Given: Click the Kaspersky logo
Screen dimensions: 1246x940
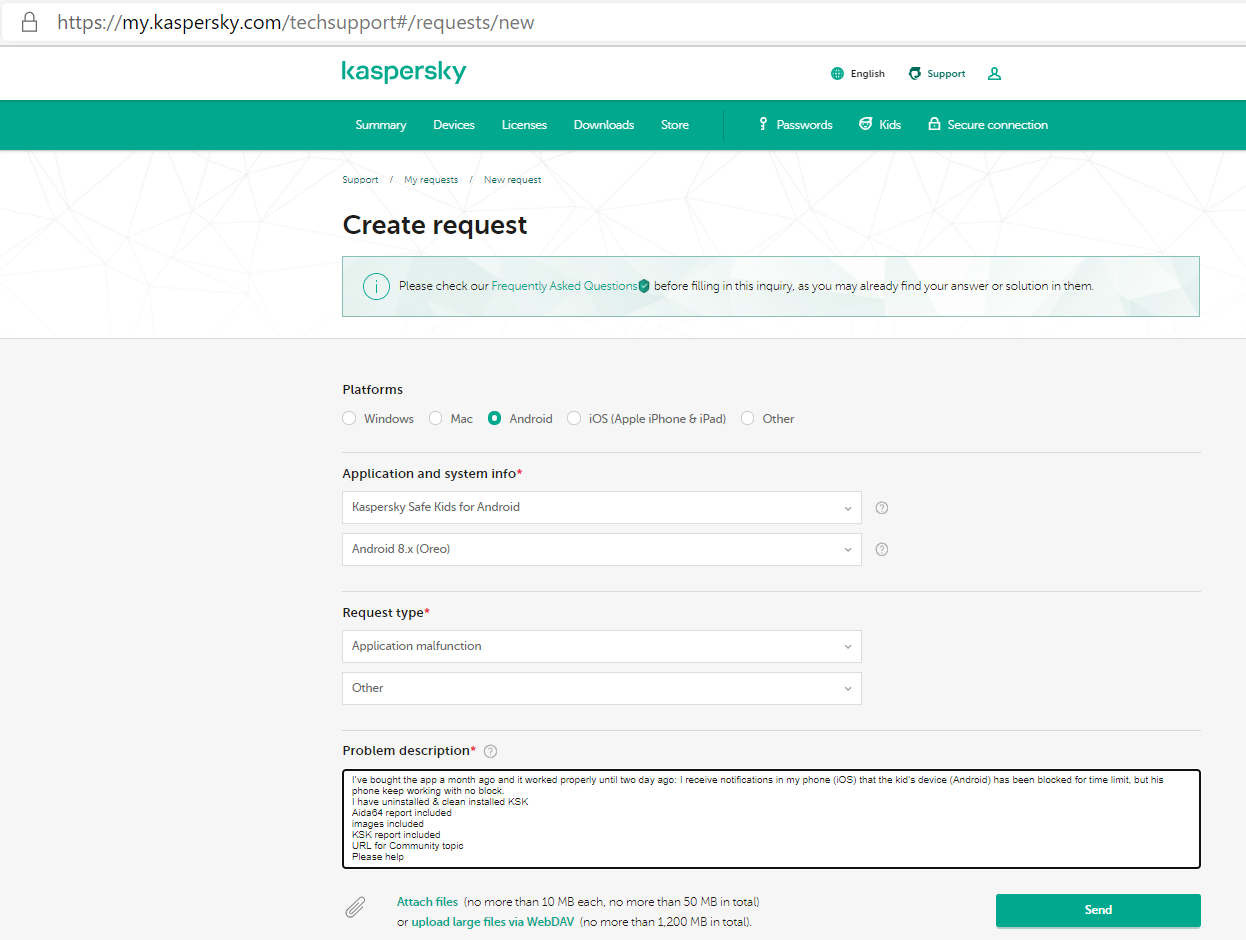Looking at the screenshot, I should (404, 72).
